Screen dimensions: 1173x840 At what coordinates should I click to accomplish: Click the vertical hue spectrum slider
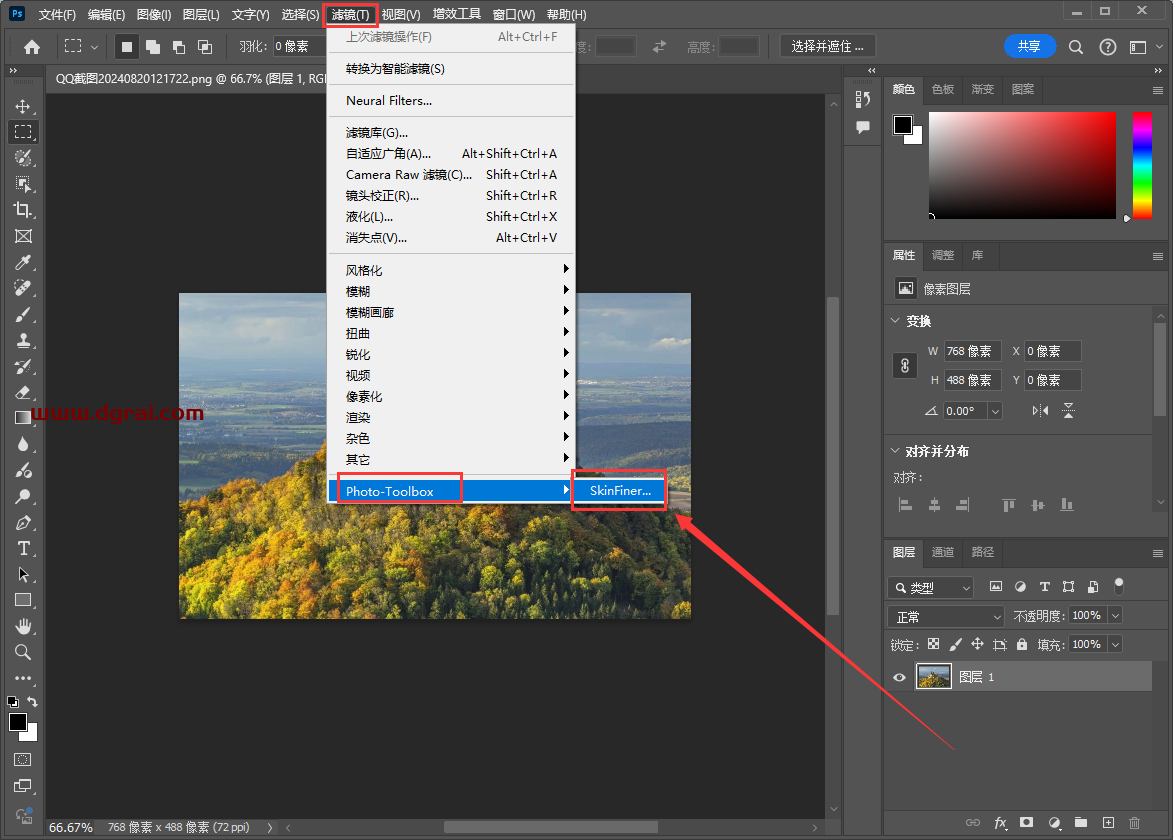[x=1141, y=165]
